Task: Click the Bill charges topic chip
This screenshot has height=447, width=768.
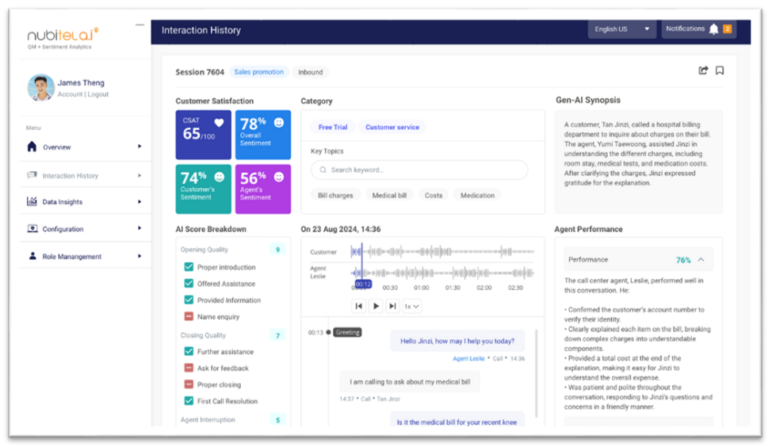Action: [x=336, y=195]
